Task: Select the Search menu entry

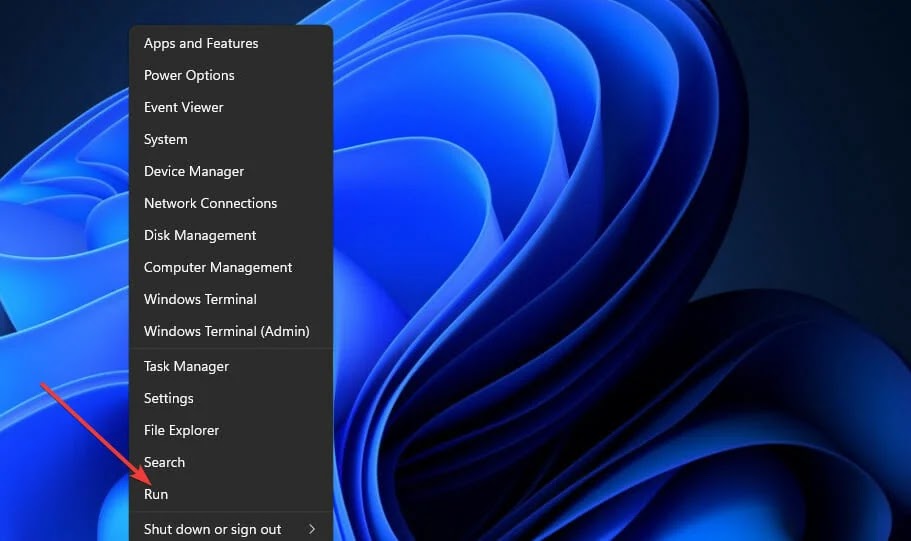Action: [x=231, y=463]
